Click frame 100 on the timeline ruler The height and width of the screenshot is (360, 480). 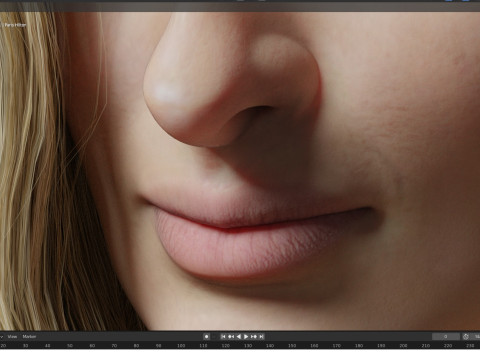[x=181, y=346]
